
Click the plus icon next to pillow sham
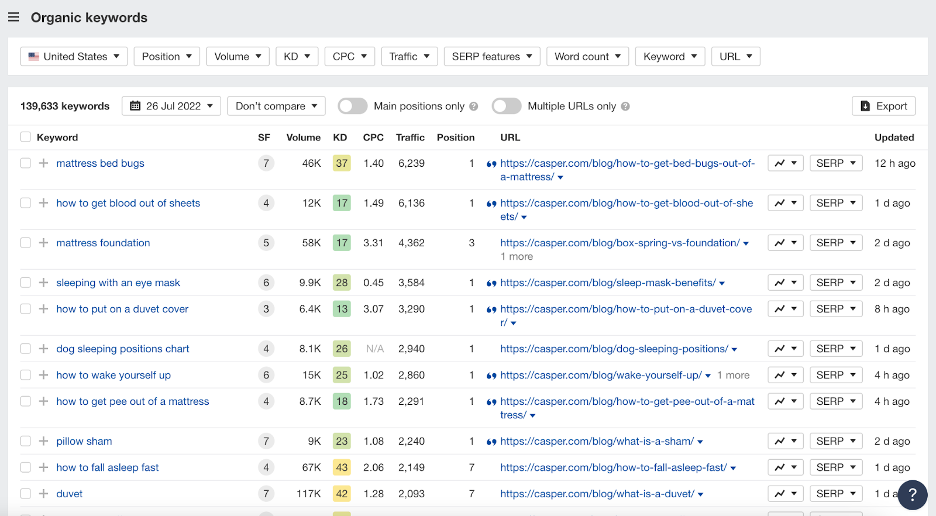coord(43,441)
